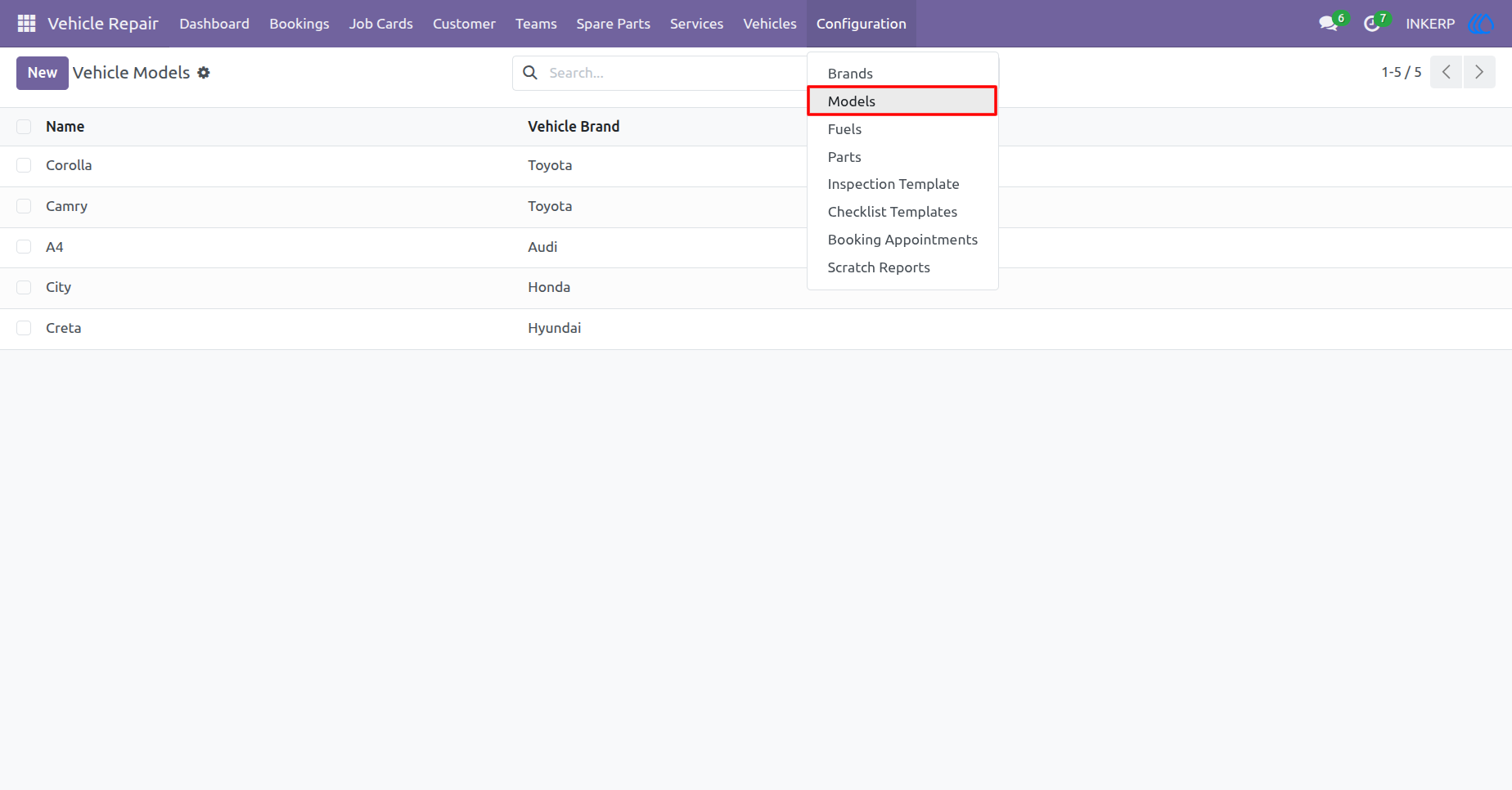Check the City row checkbox
This screenshot has height=790, width=1512.
click(24, 287)
